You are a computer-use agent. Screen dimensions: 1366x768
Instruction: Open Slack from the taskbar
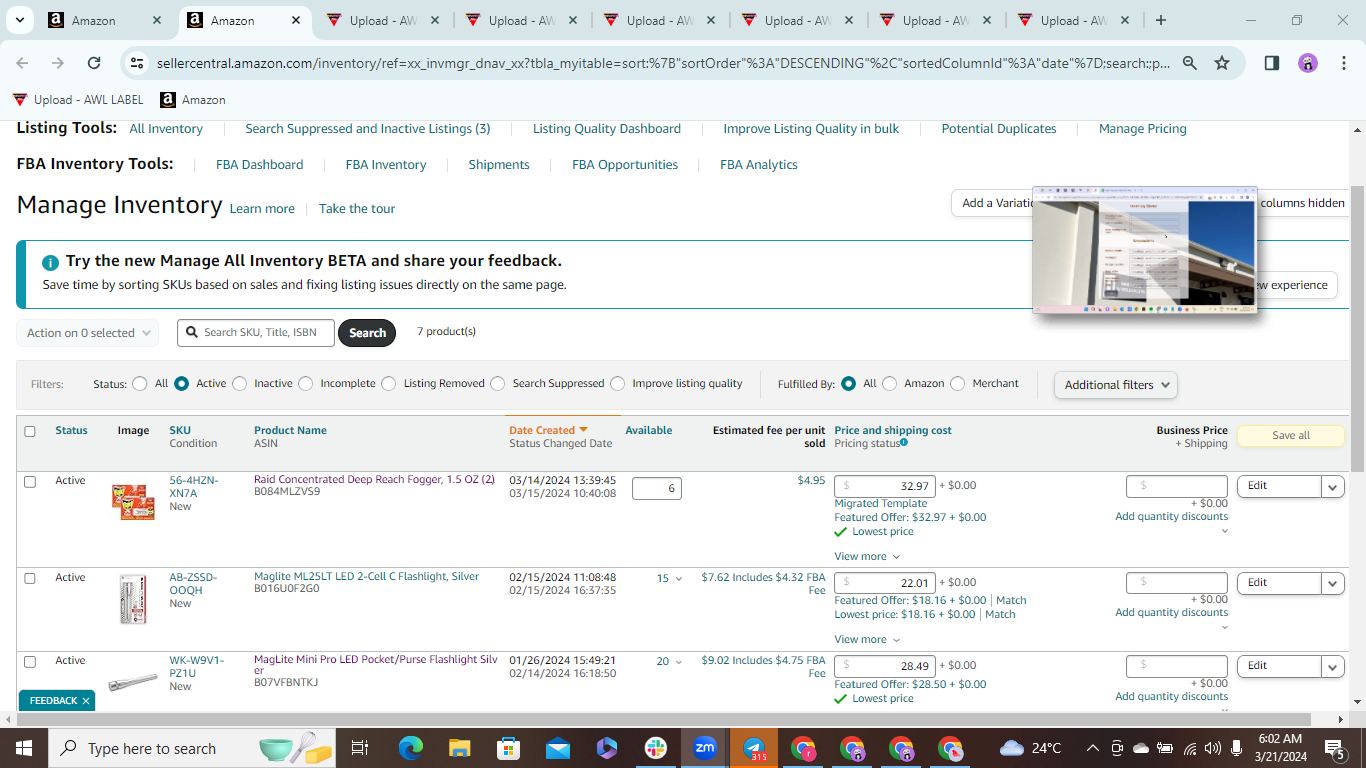(656, 748)
